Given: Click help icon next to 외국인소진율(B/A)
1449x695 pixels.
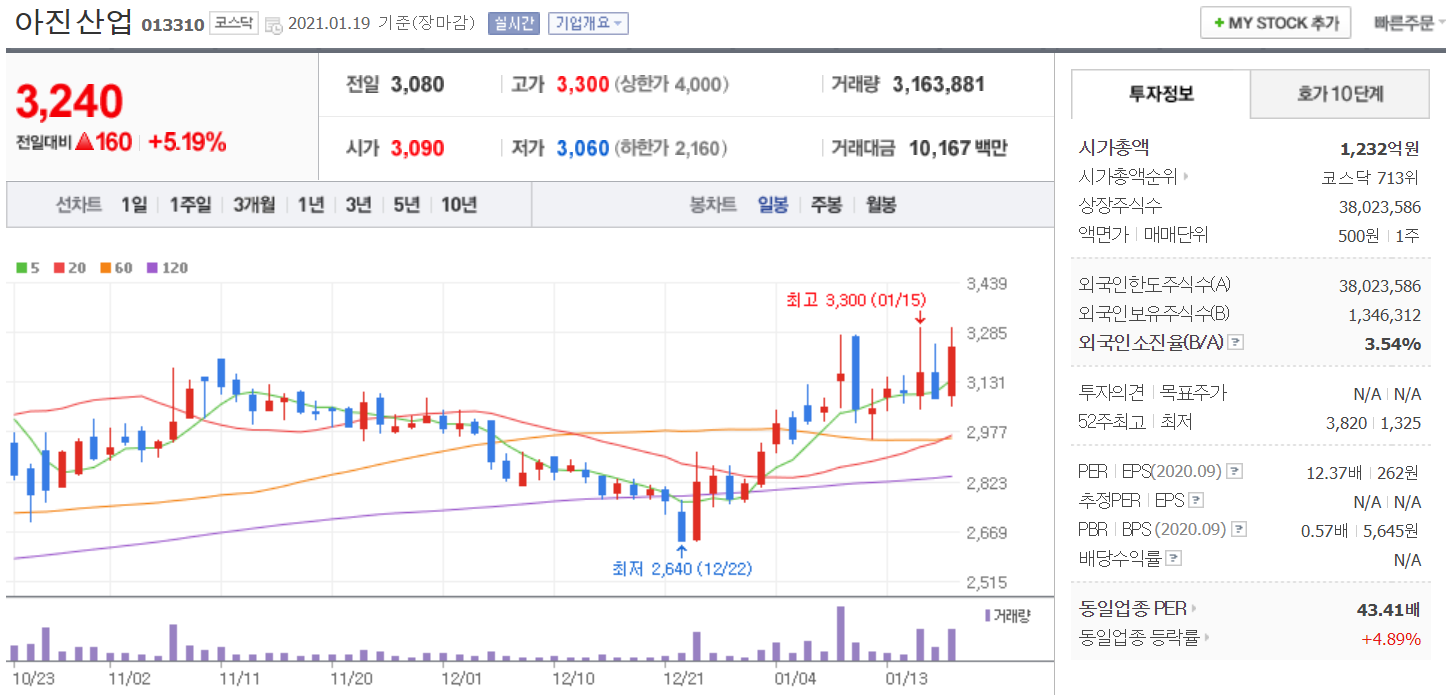Looking at the screenshot, I should coord(1236,343).
